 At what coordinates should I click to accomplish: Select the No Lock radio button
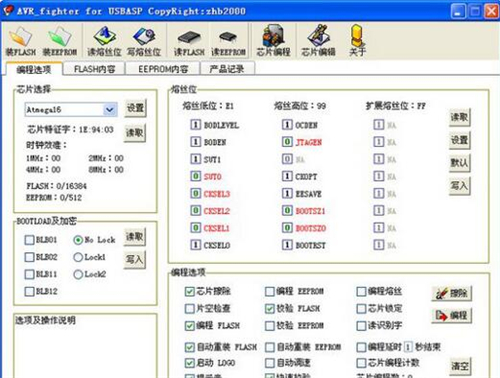coord(78,240)
